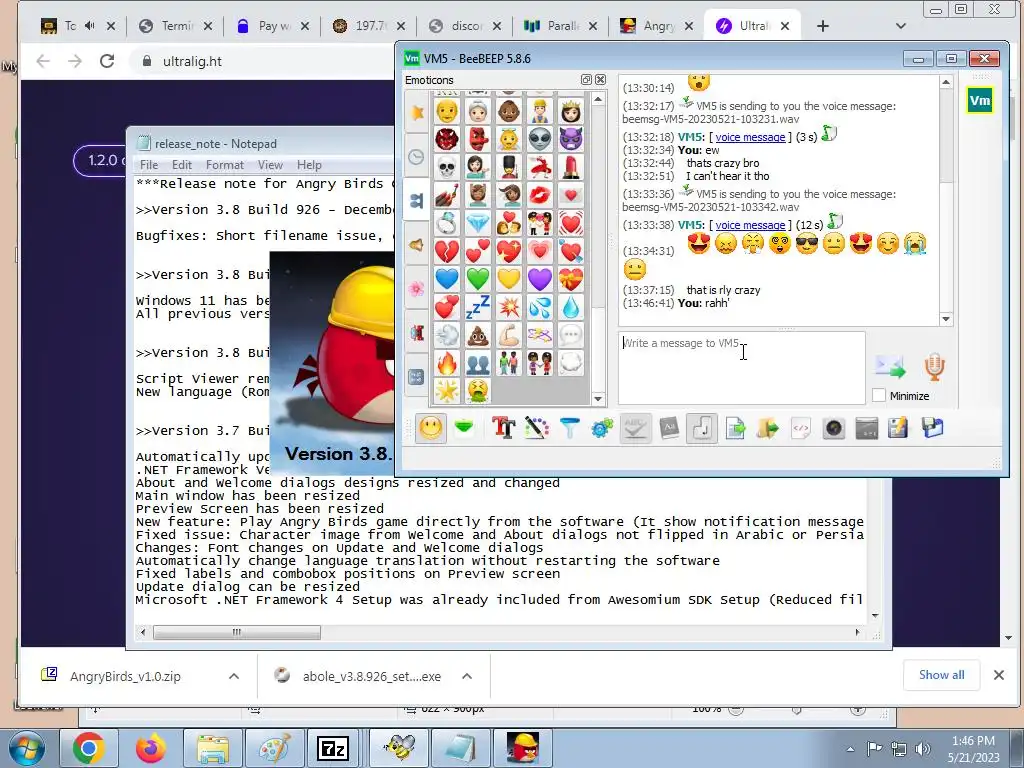Enable the Minimize checkbox

tap(879, 395)
